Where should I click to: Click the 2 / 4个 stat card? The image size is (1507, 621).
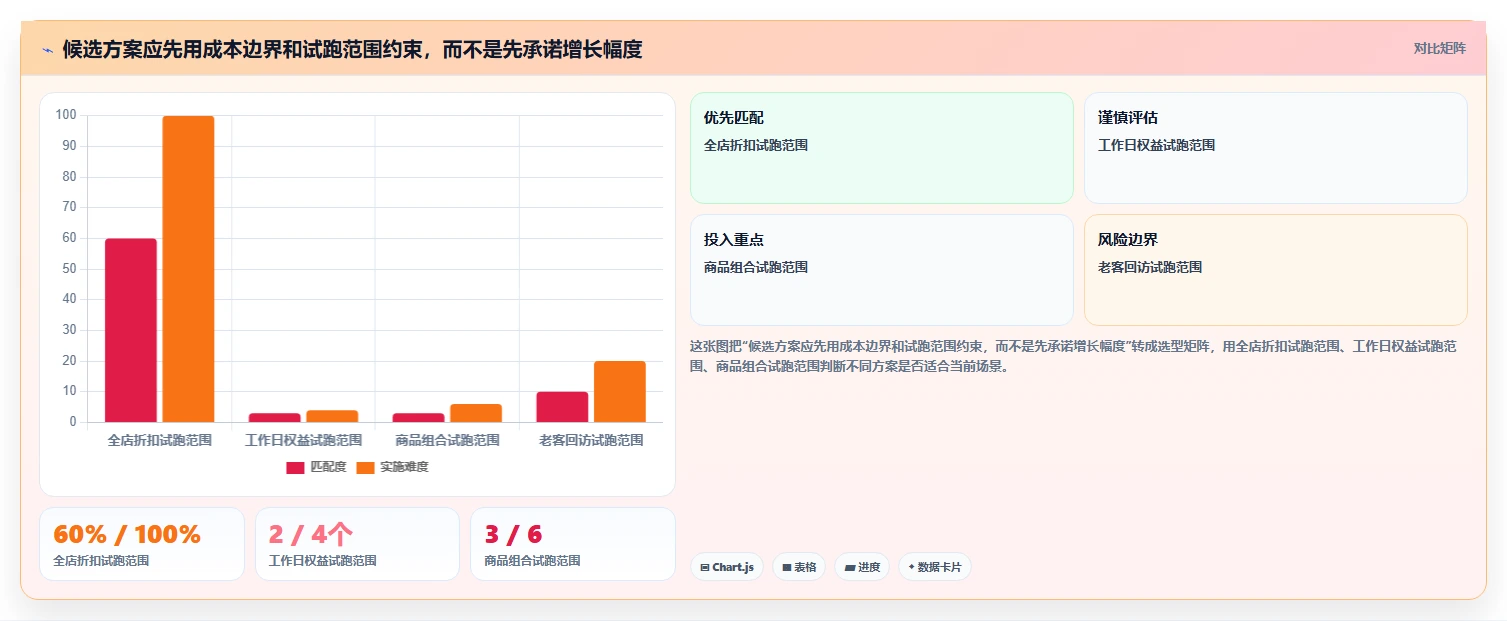click(x=357, y=544)
